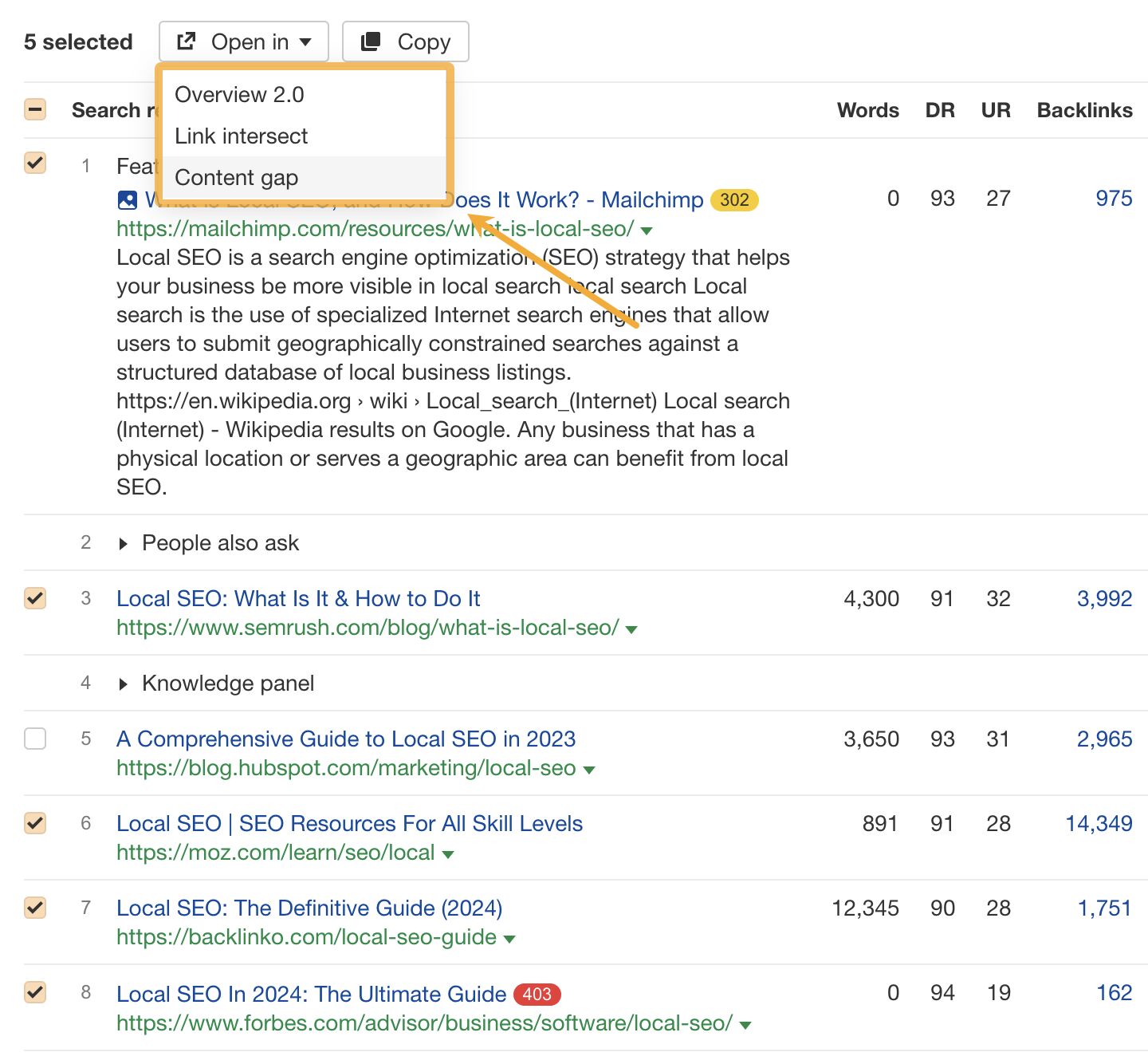Open the caret dropdown next to the mailchimp.com URL

647,230
